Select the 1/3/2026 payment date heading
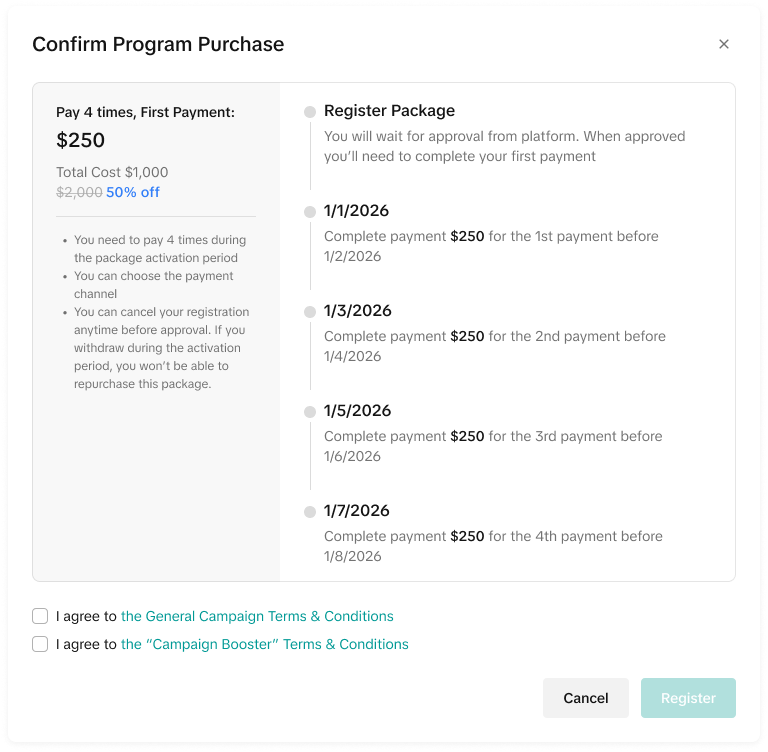768x752 pixels. tap(357, 311)
